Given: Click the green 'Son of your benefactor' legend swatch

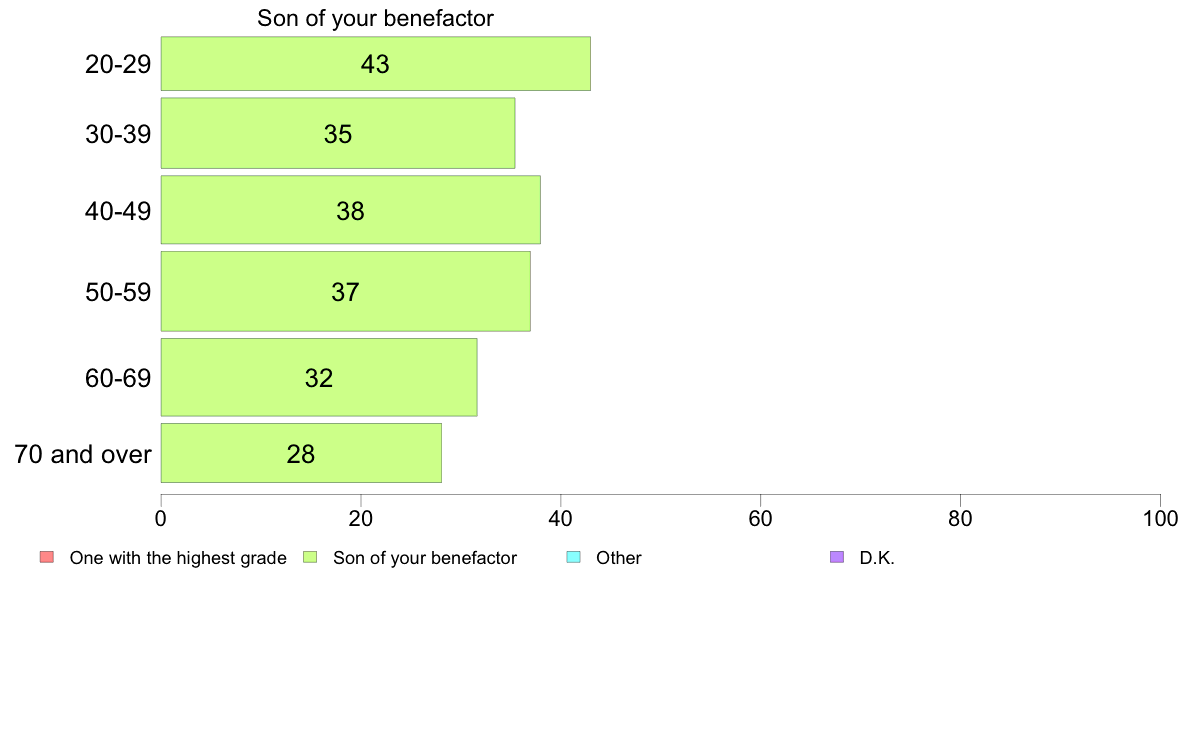Looking at the screenshot, I should click(x=310, y=557).
